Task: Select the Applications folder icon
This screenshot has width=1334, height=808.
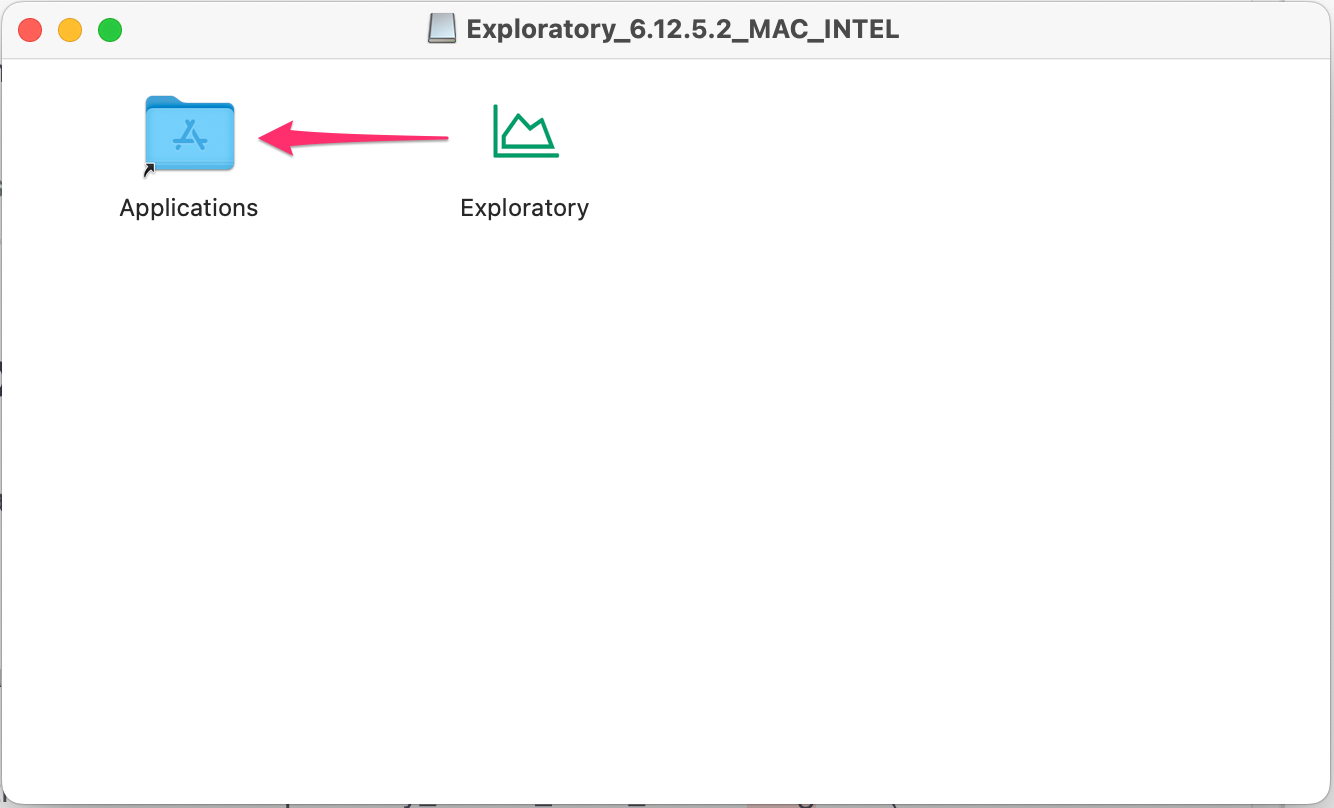Action: click(x=190, y=134)
